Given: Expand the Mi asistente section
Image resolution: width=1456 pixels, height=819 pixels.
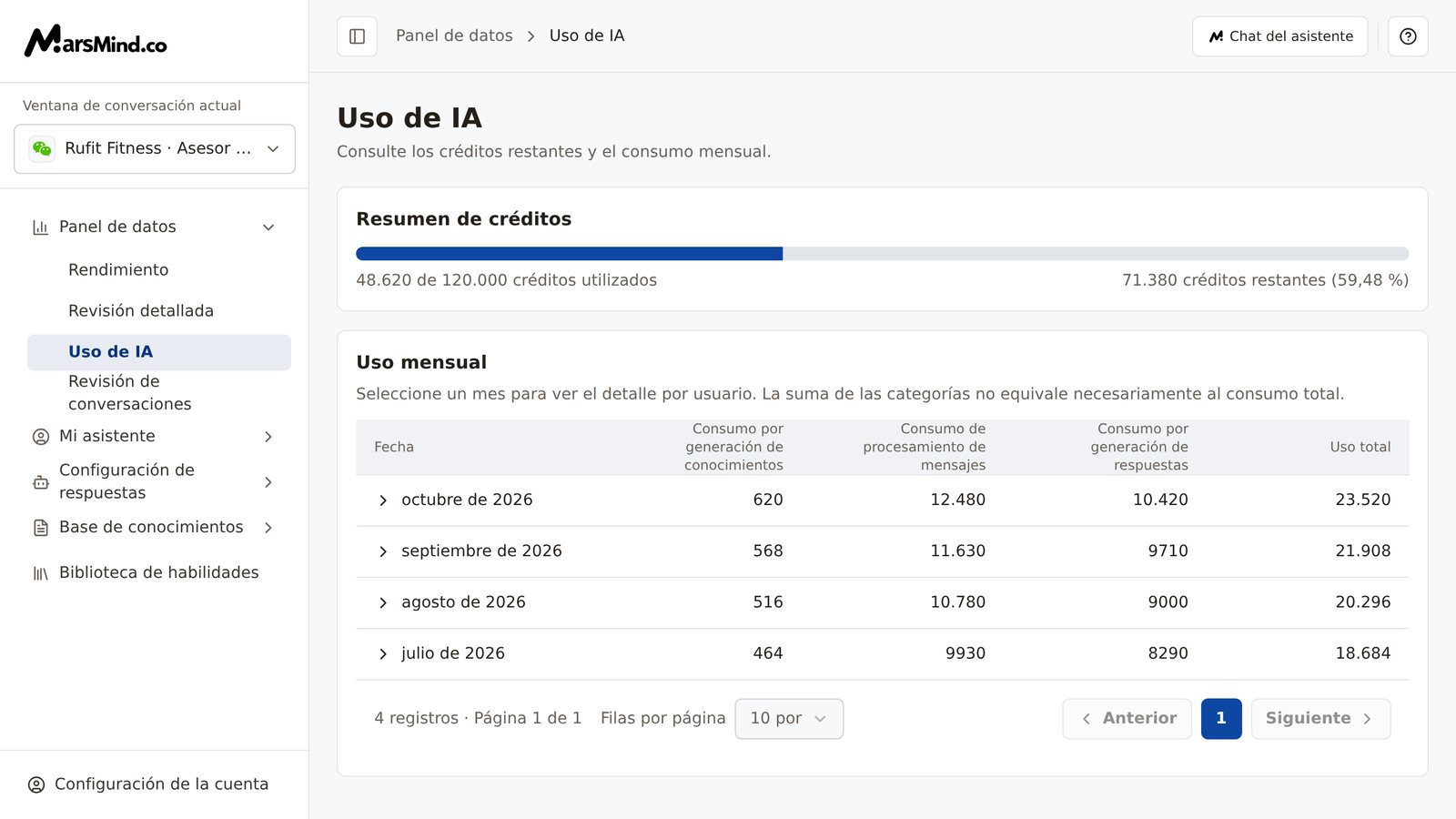Looking at the screenshot, I should pos(268,437).
